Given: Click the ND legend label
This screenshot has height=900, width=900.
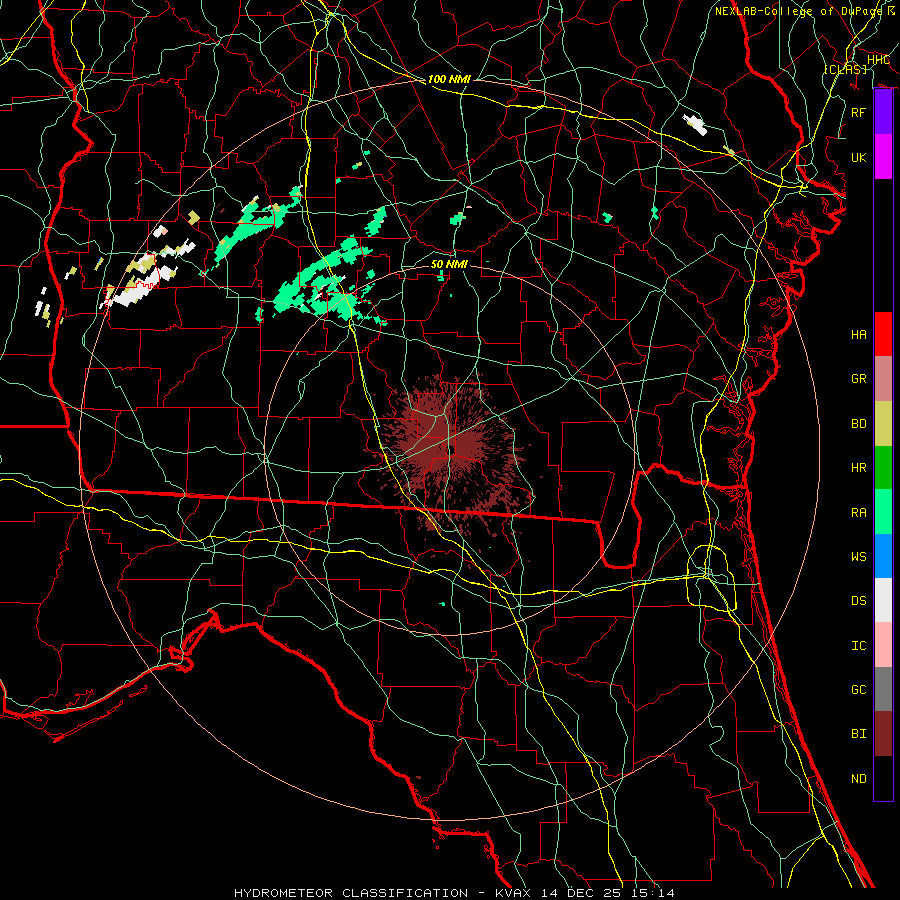Looking at the screenshot, I should [859, 778].
